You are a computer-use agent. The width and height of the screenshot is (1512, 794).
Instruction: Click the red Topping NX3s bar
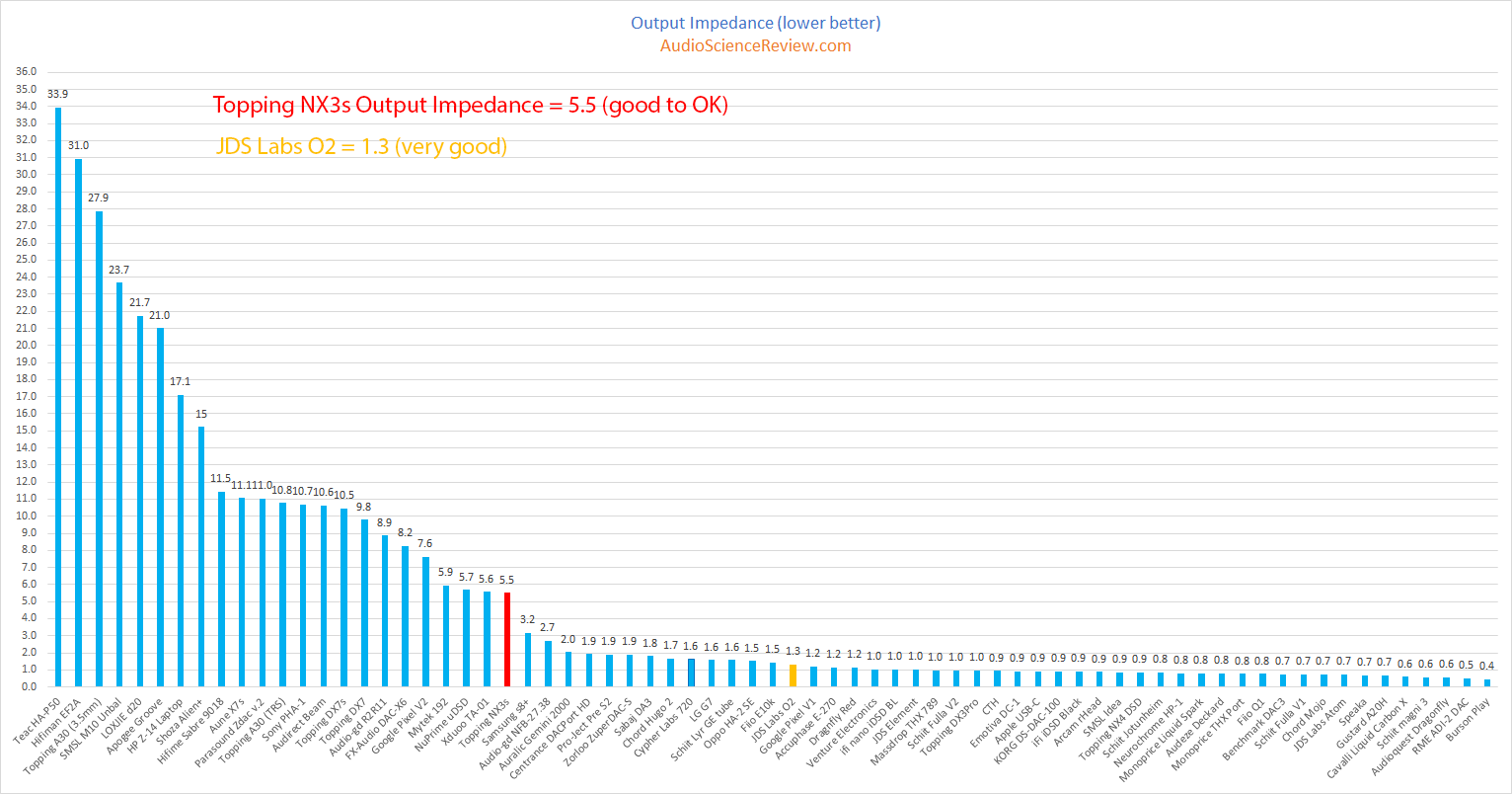click(507, 639)
